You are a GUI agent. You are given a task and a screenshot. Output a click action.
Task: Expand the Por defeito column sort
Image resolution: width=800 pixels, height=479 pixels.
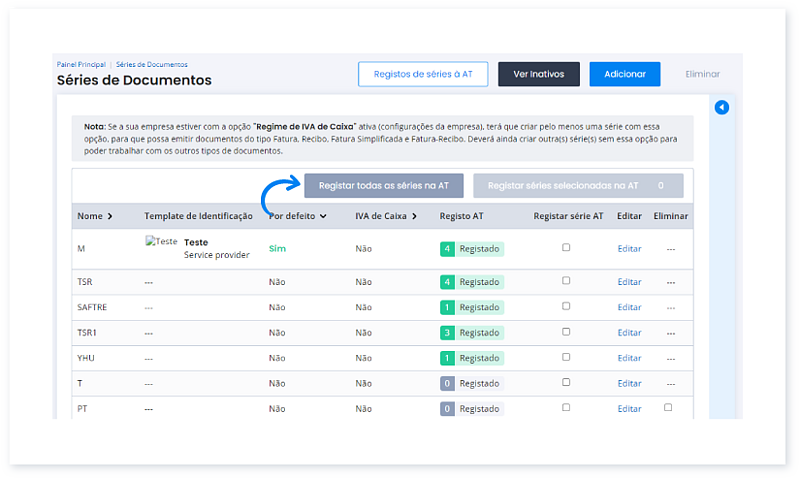click(298, 216)
